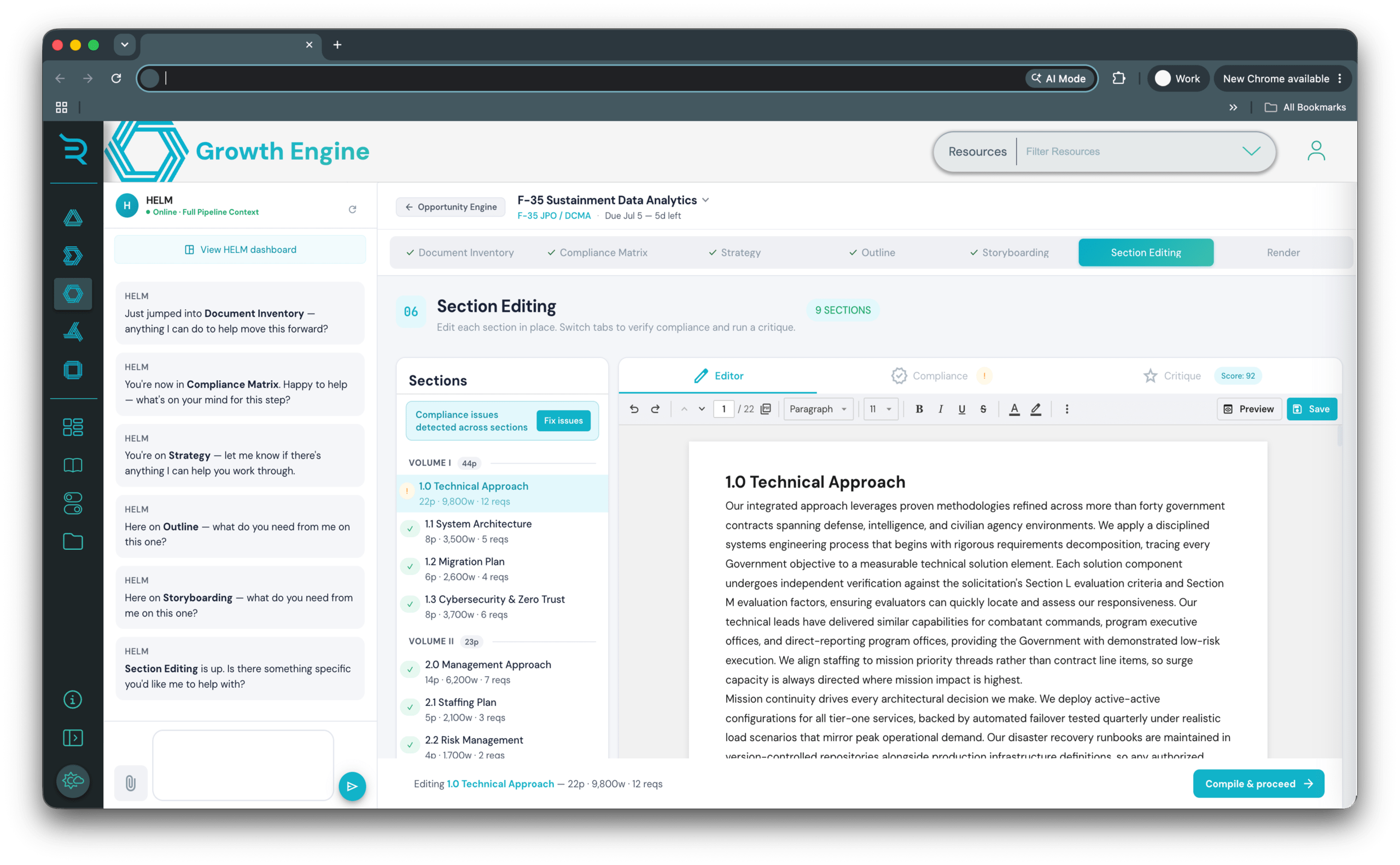The image size is (1400, 865).
Task: Open the Outline step
Action: pos(872,252)
